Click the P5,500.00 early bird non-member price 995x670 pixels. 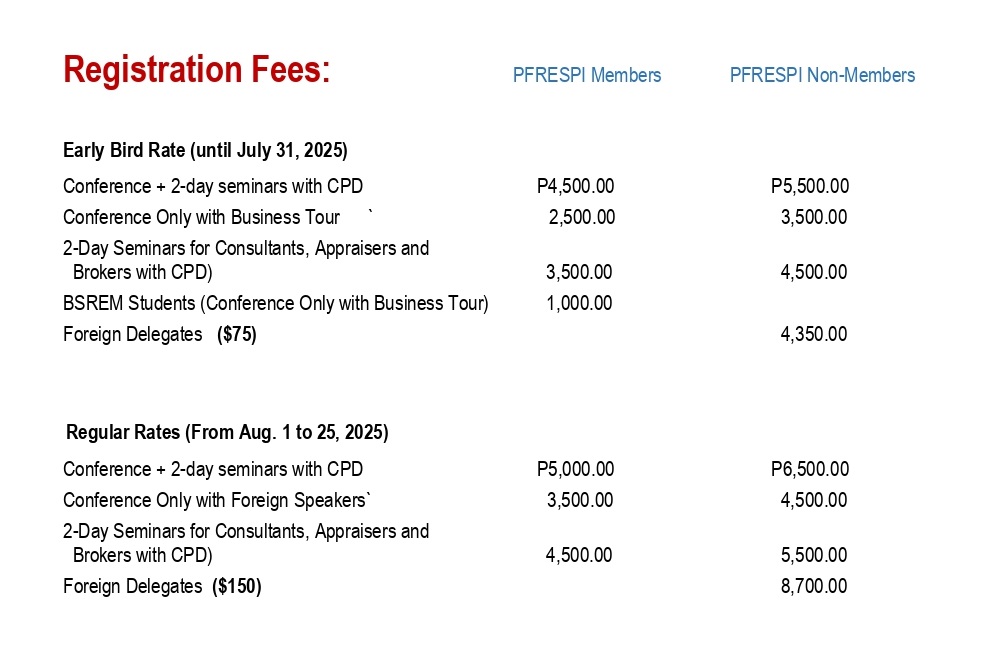810,186
